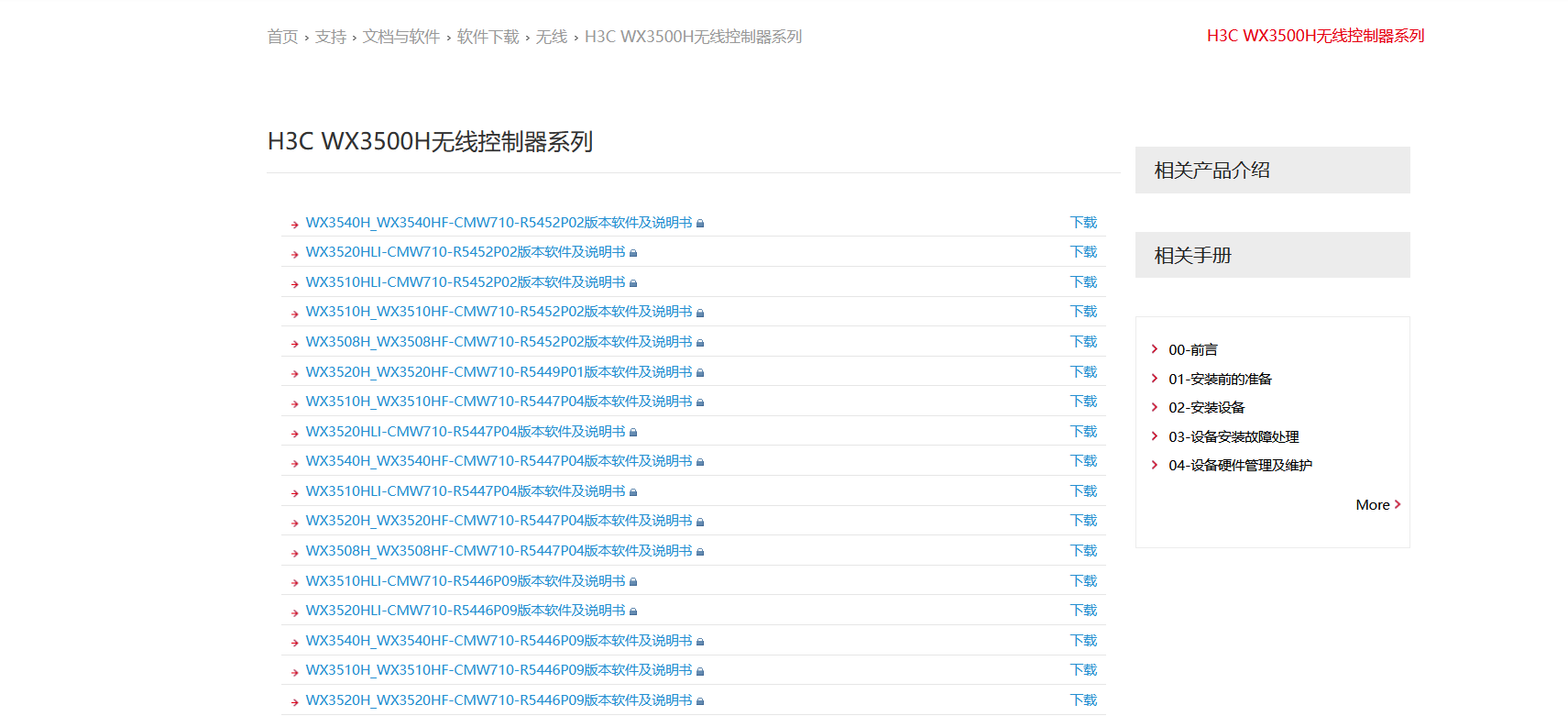
Task: Open WX3520H_WX3520HF-CMW710-R5446P09 software entry
Action: (x=499, y=700)
